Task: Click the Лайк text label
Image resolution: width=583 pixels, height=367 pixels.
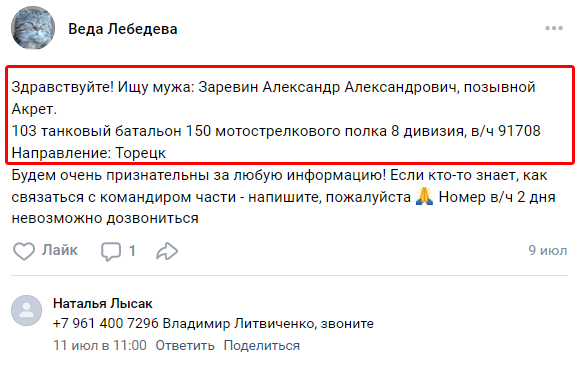Action: click(59, 250)
